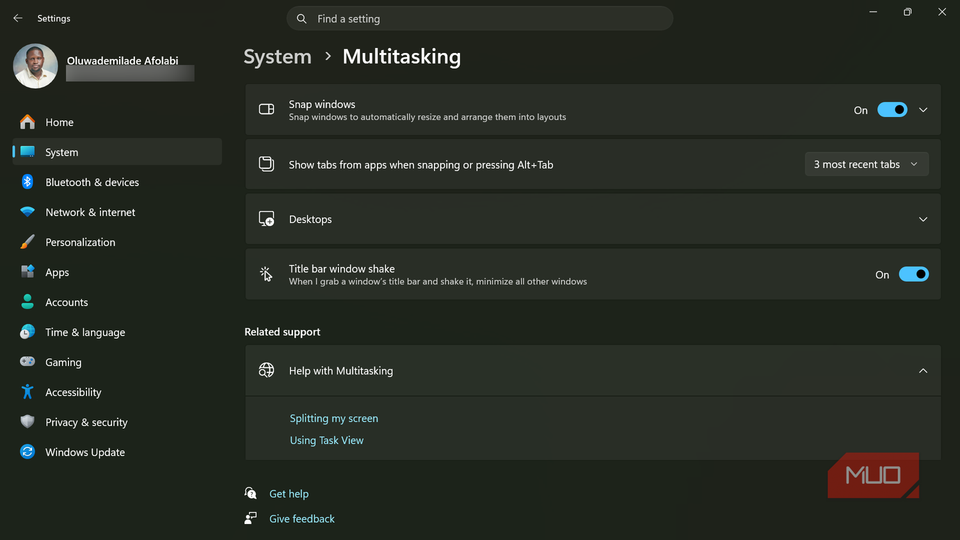960x540 pixels.
Task: Select Personalization in the sidebar
Action: coord(117,242)
